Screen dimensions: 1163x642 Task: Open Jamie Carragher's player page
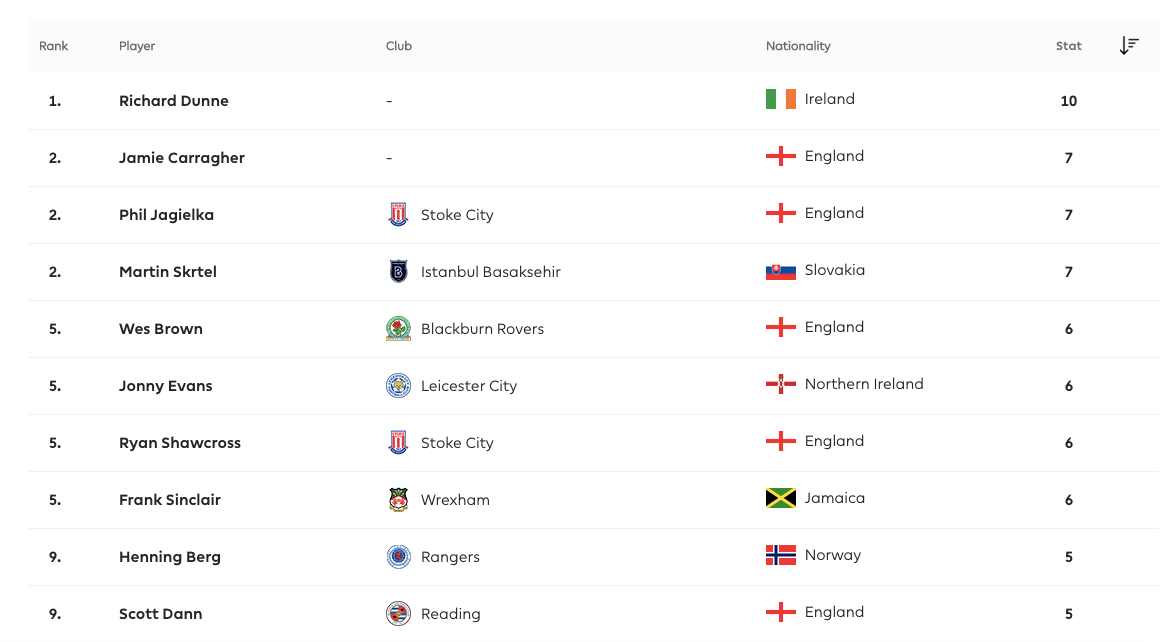[x=181, y=158]
